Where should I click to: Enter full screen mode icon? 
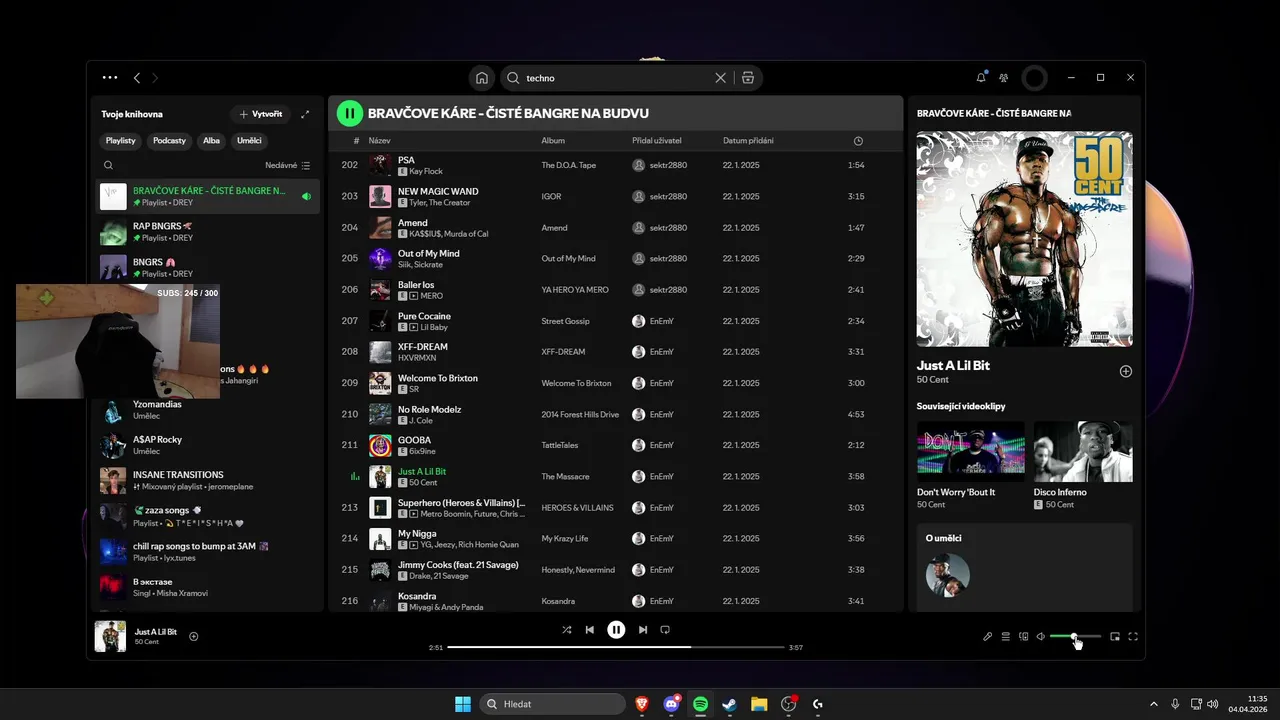click(x=1133, y=637)
